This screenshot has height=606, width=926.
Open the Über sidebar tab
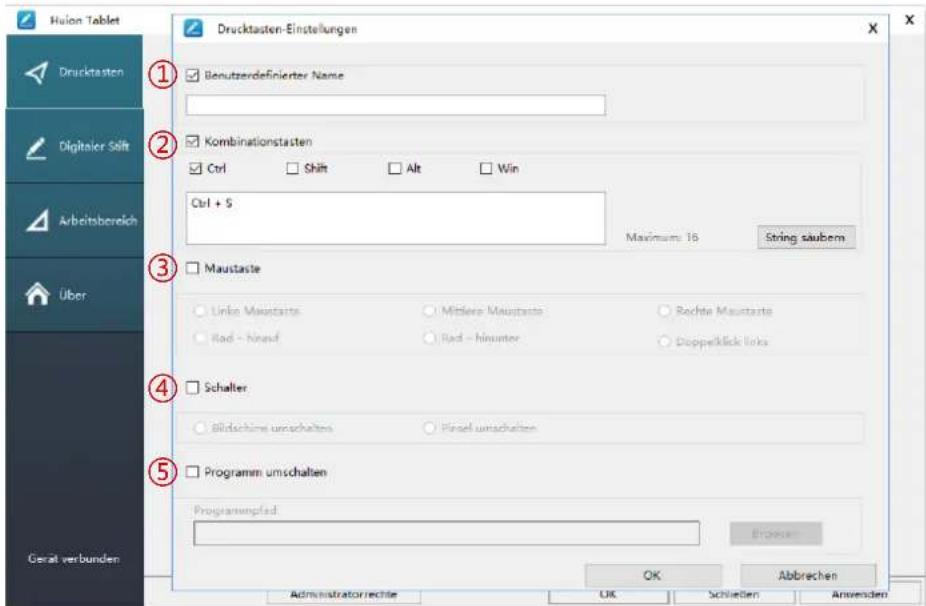74,294
